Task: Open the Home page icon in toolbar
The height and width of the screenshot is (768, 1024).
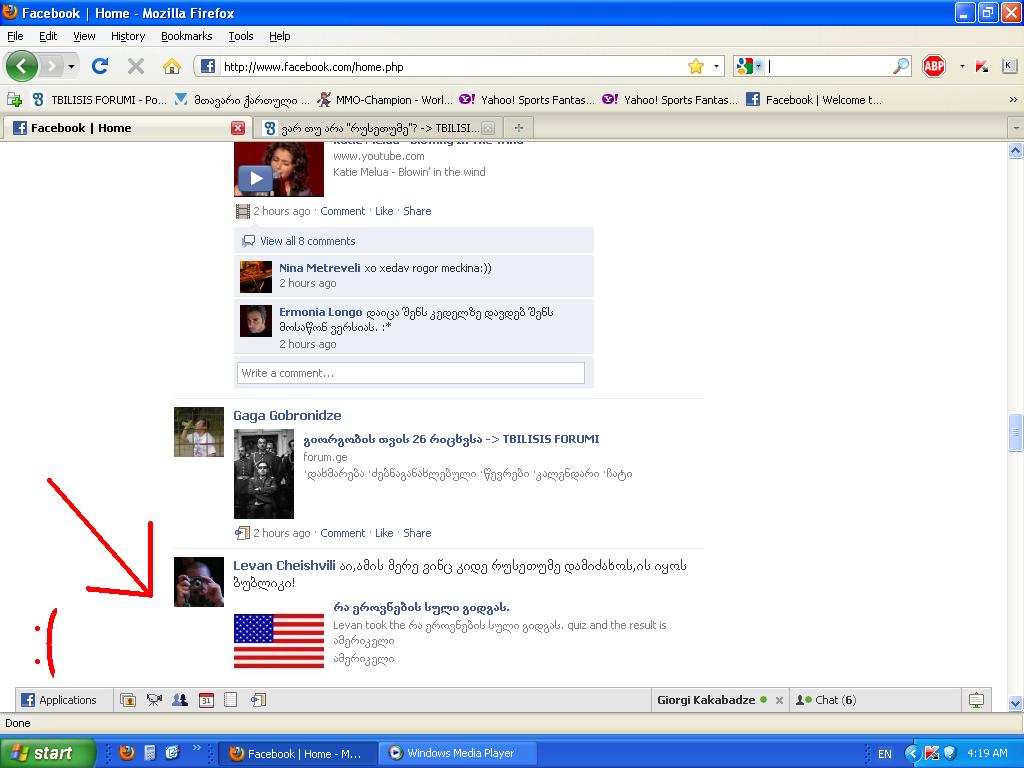Action: [x=171, y=66]
